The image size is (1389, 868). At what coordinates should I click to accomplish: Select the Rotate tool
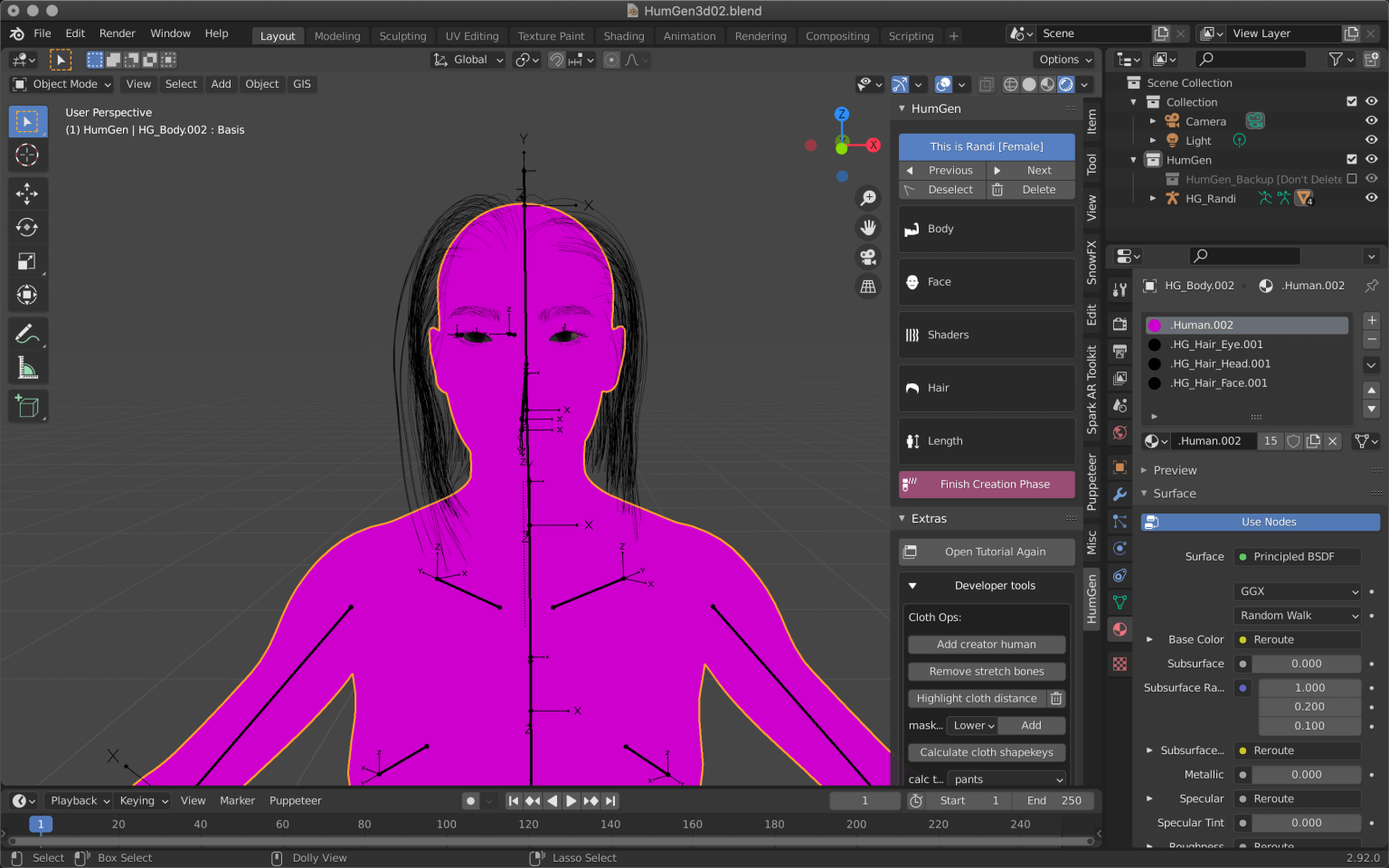pyautogui.click(x=28, y=228)
